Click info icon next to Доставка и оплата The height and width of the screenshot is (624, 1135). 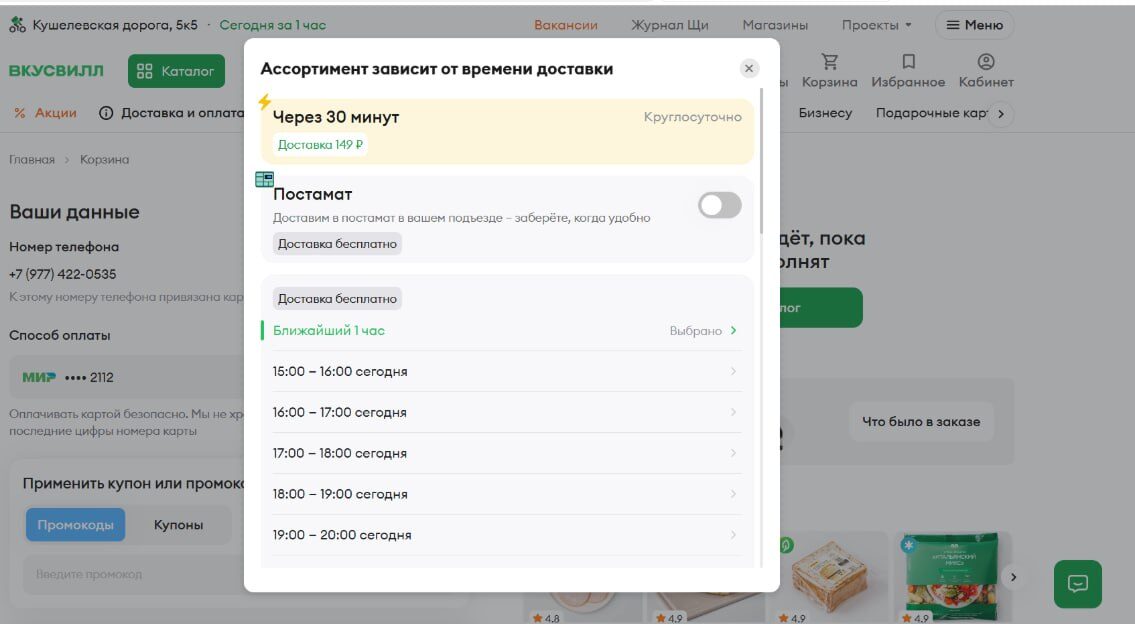tap(106, 113)
